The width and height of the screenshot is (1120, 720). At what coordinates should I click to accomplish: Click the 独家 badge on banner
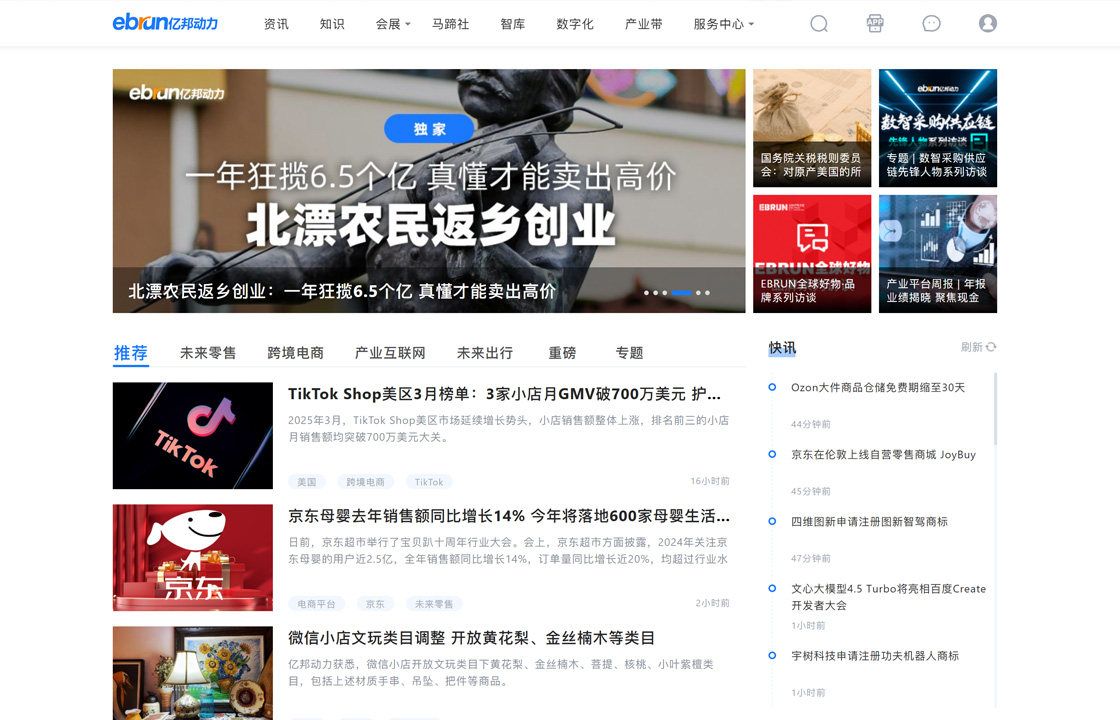[429, 129]
